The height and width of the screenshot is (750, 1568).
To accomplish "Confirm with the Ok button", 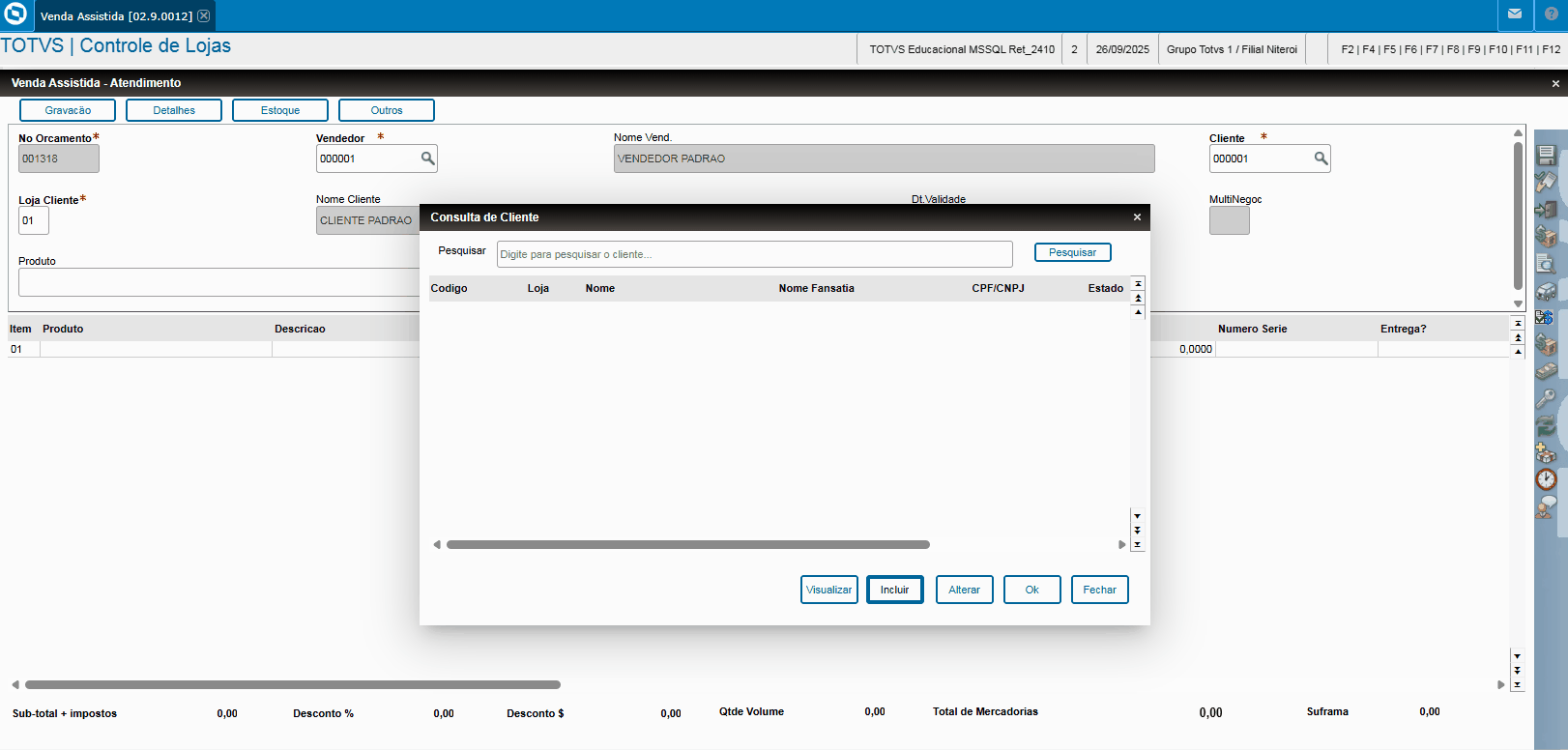I will (x=1032, y=590).
